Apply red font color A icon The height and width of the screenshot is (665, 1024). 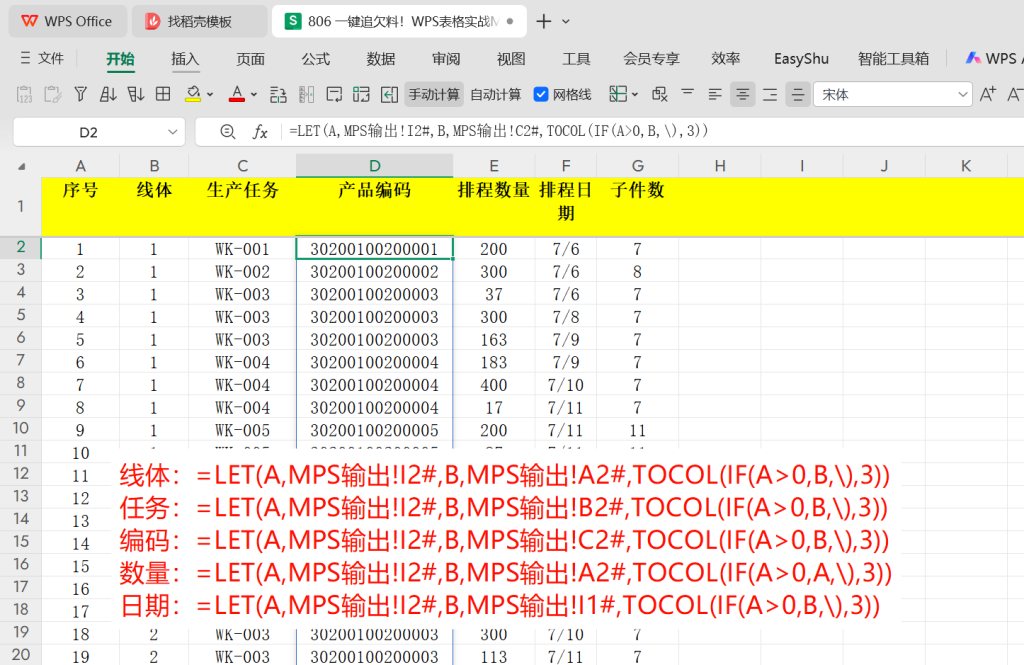pos(236,95)
